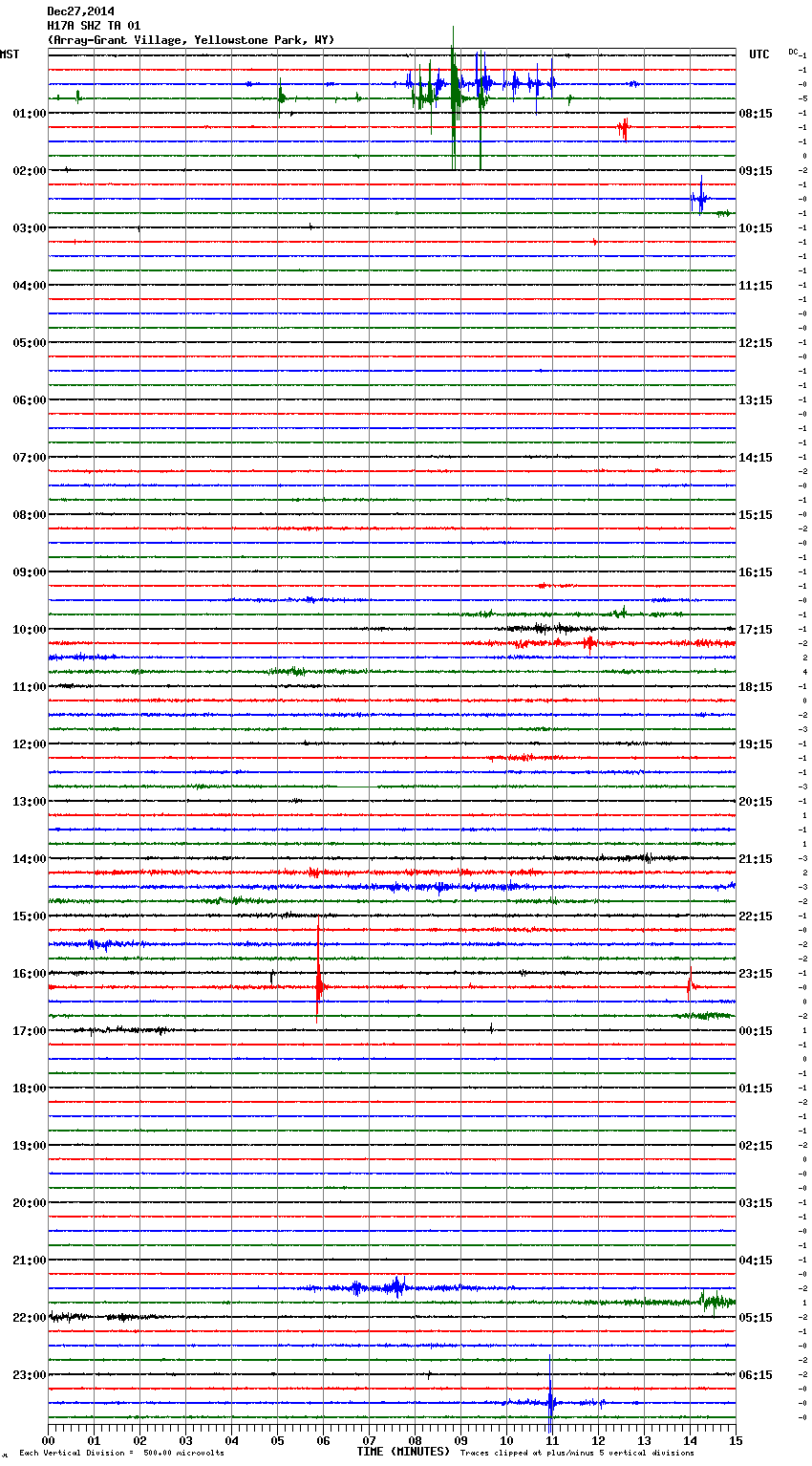Screen dimensions: 812x1466
Task: Click the Each Vertical Division 500.00 microvolts note
Action: pos(121,1454)
